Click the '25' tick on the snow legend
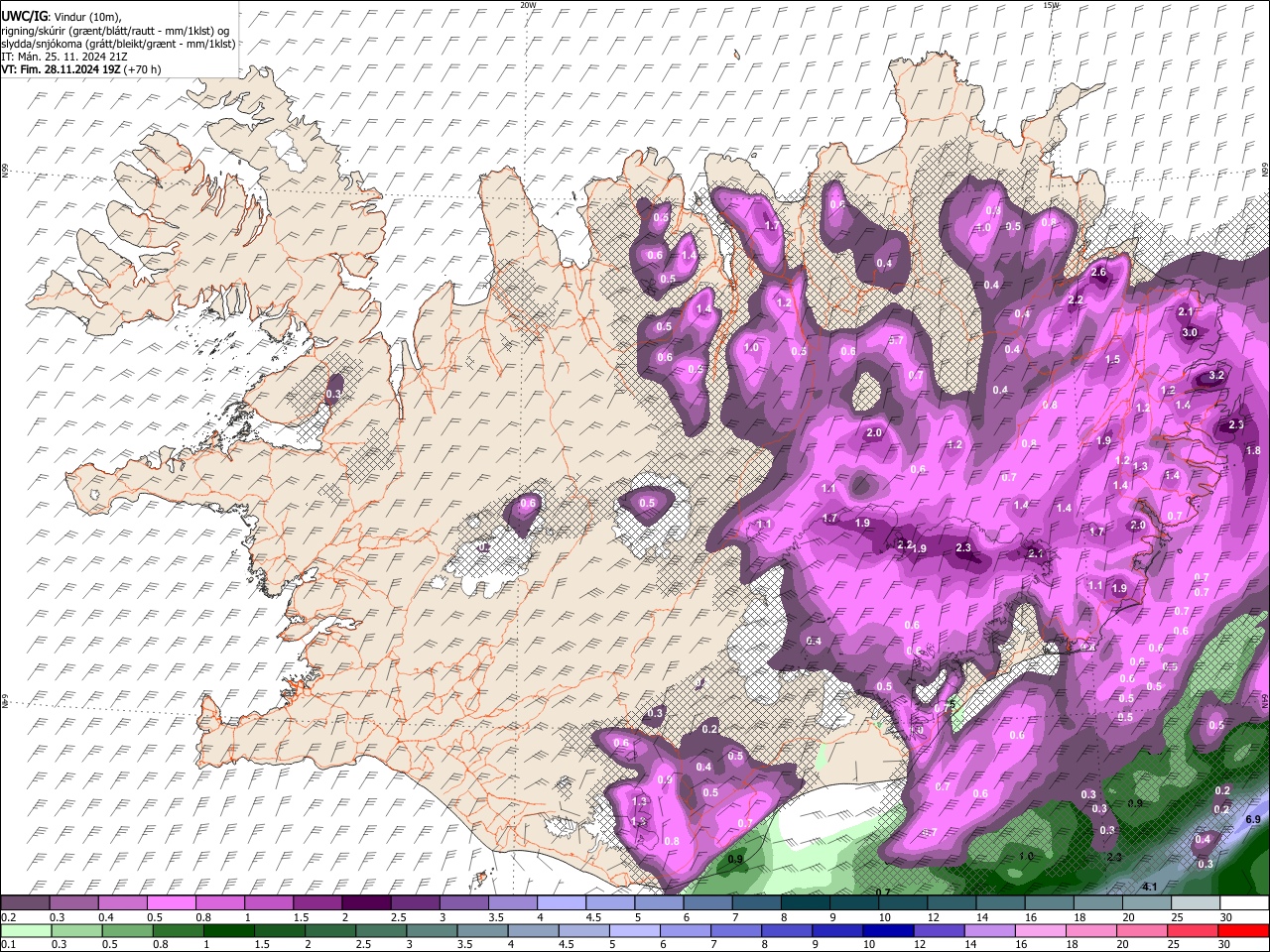 pos(1177,917)
